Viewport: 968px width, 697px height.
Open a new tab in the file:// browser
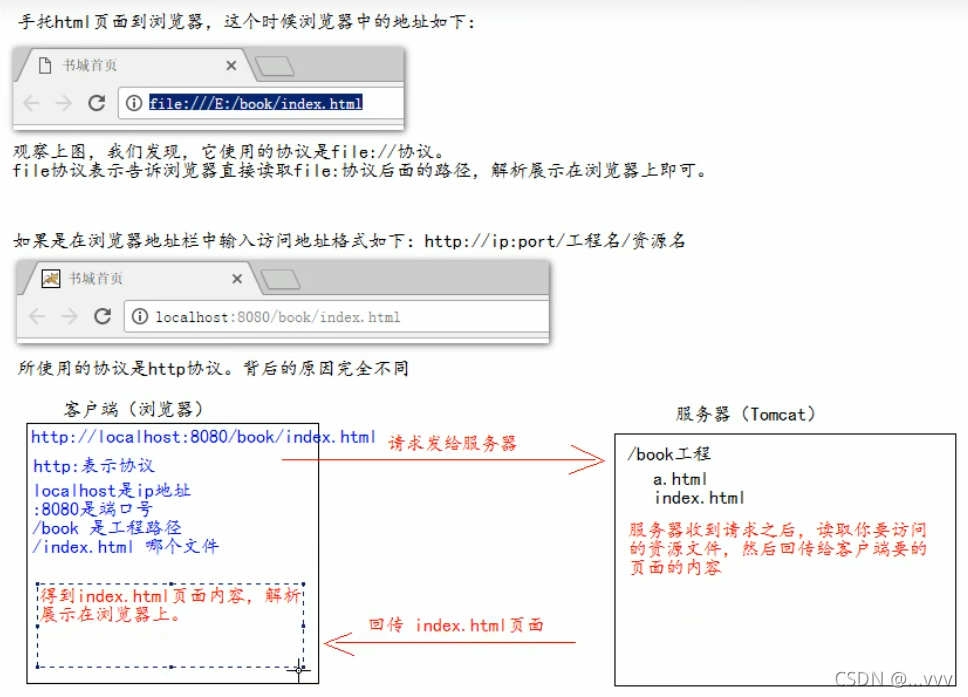[x=274, y=66]
